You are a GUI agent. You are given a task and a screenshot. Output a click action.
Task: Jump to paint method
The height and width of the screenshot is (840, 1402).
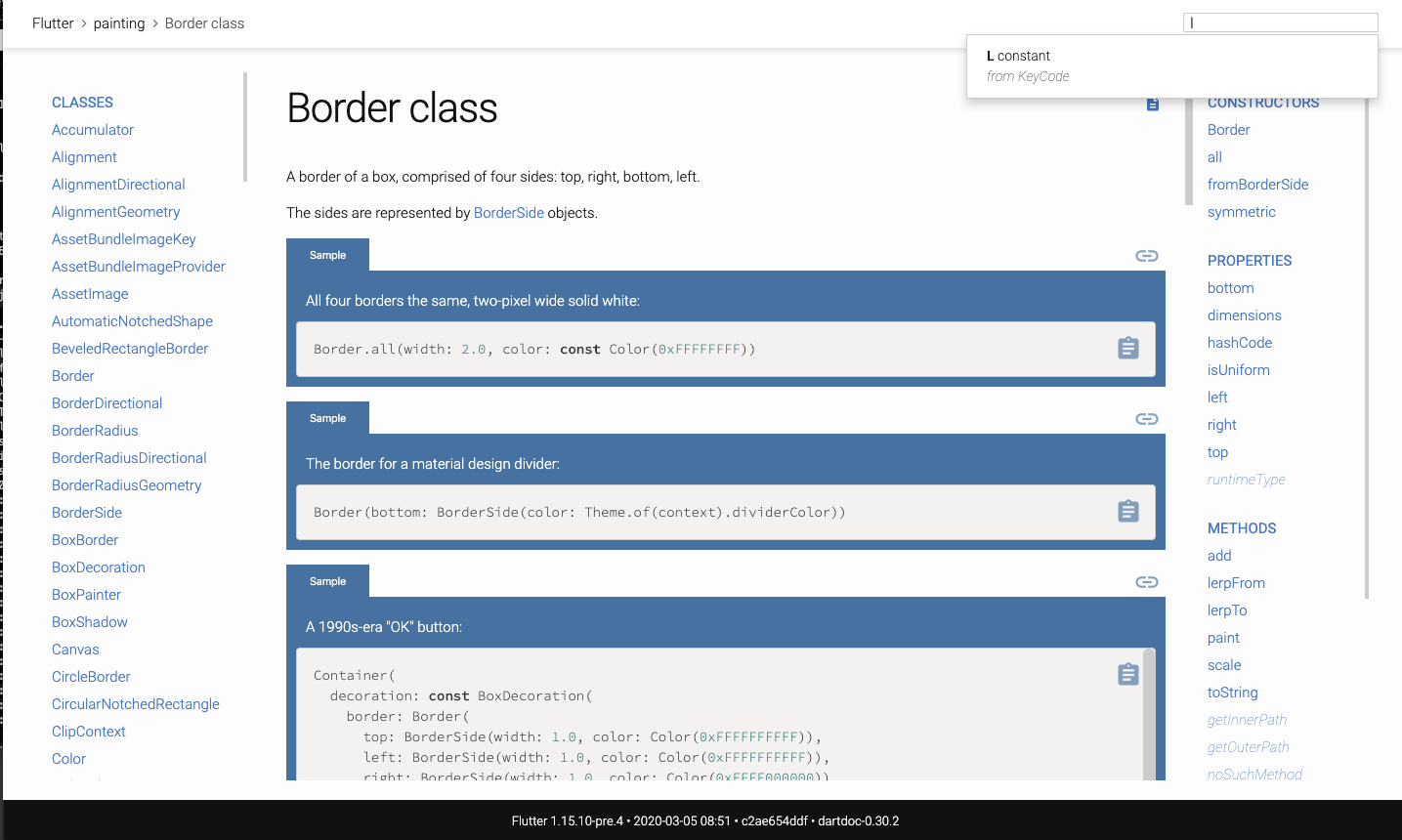[1223, 638]
